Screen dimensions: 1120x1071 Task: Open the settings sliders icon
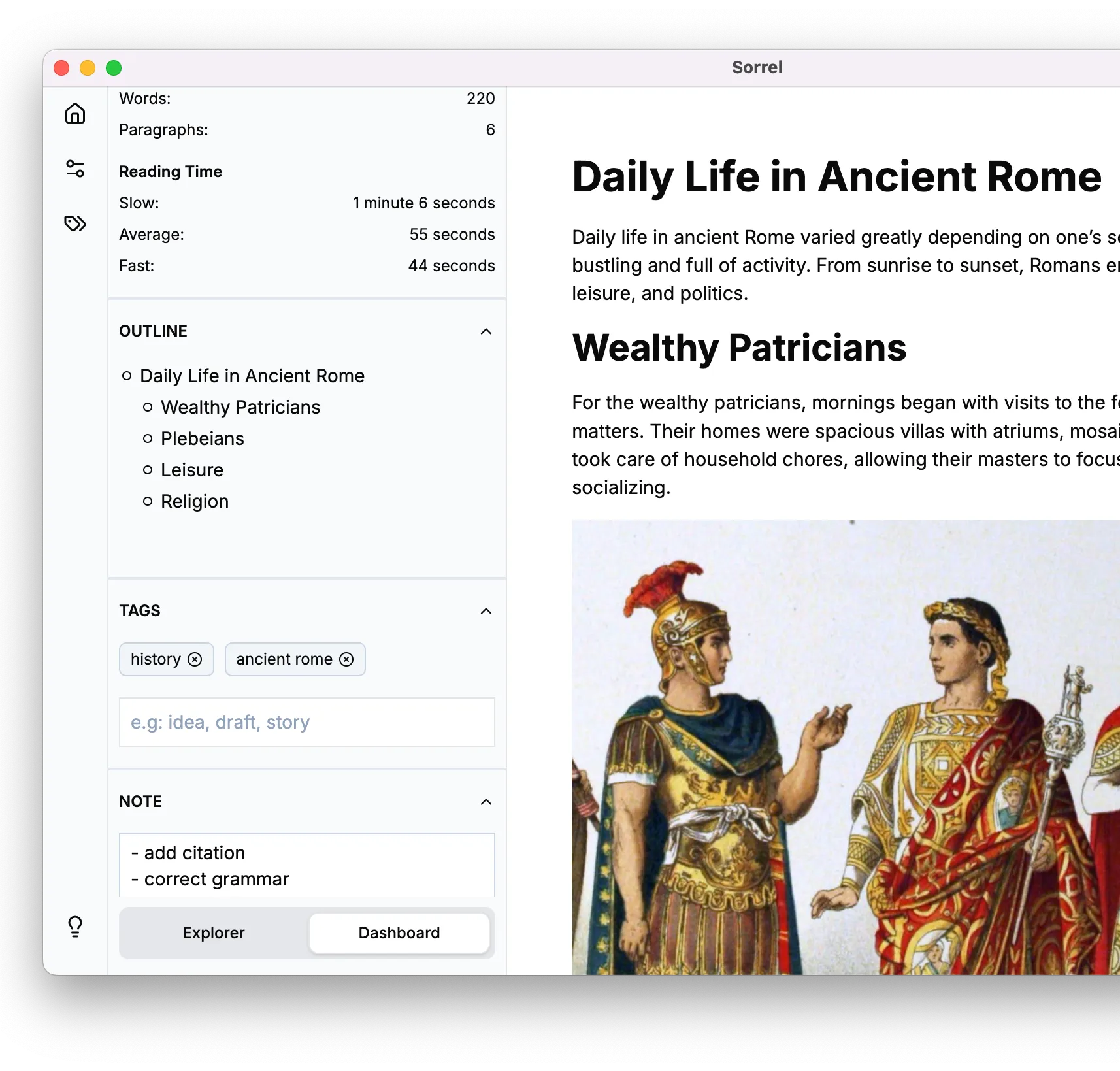point(75,169)
